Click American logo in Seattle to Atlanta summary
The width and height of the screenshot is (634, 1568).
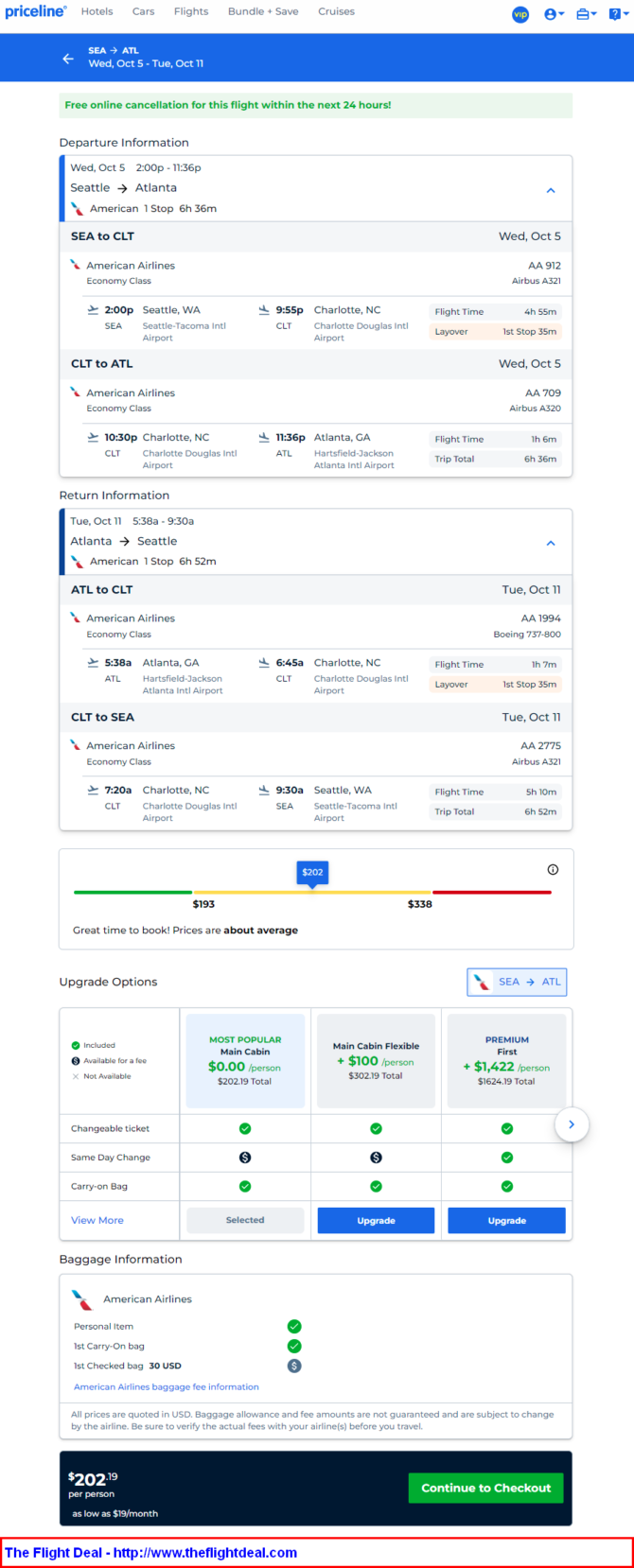coord(77,208)
